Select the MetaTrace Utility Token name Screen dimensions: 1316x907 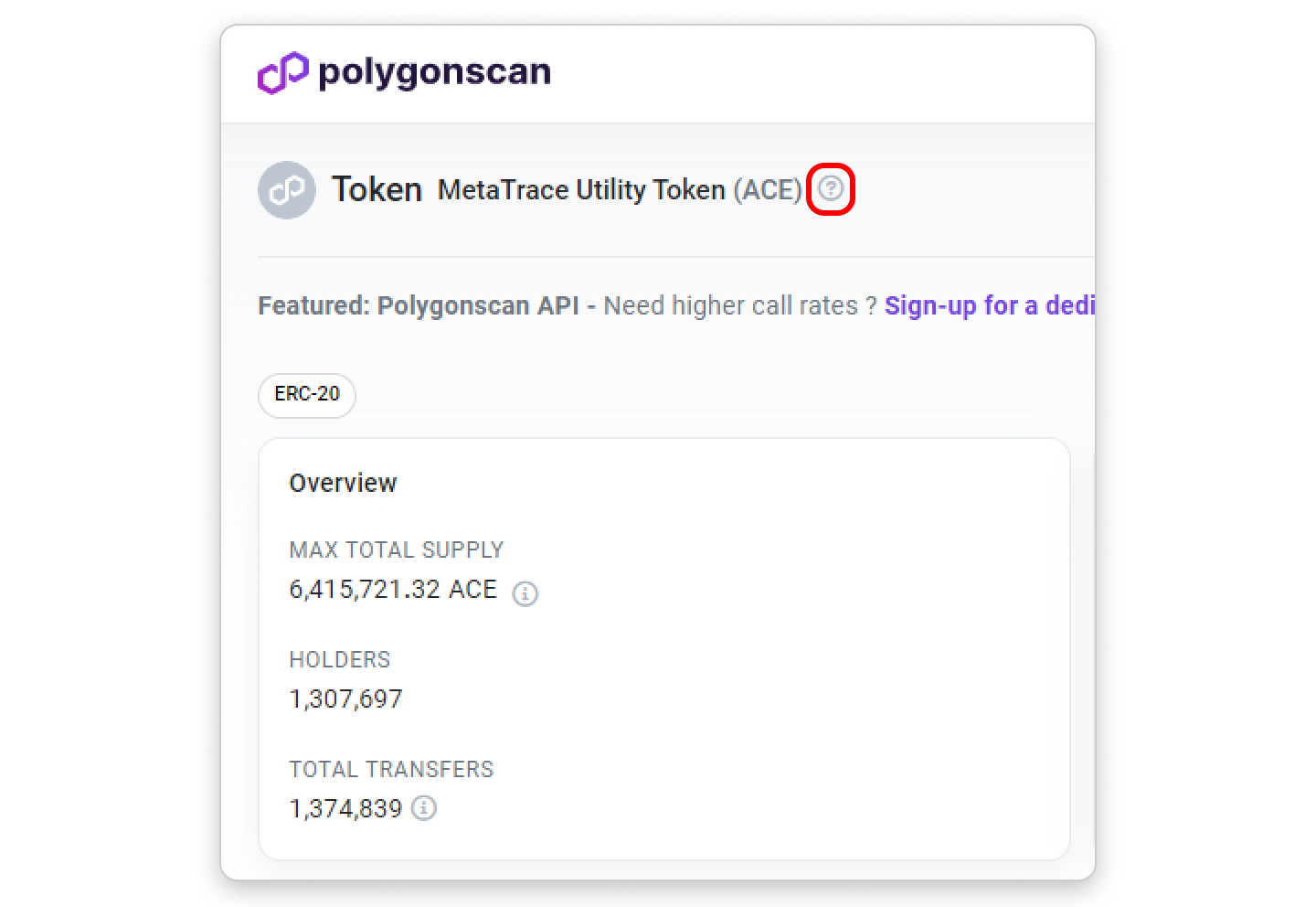pyautogui.click(x=580, y=190)
